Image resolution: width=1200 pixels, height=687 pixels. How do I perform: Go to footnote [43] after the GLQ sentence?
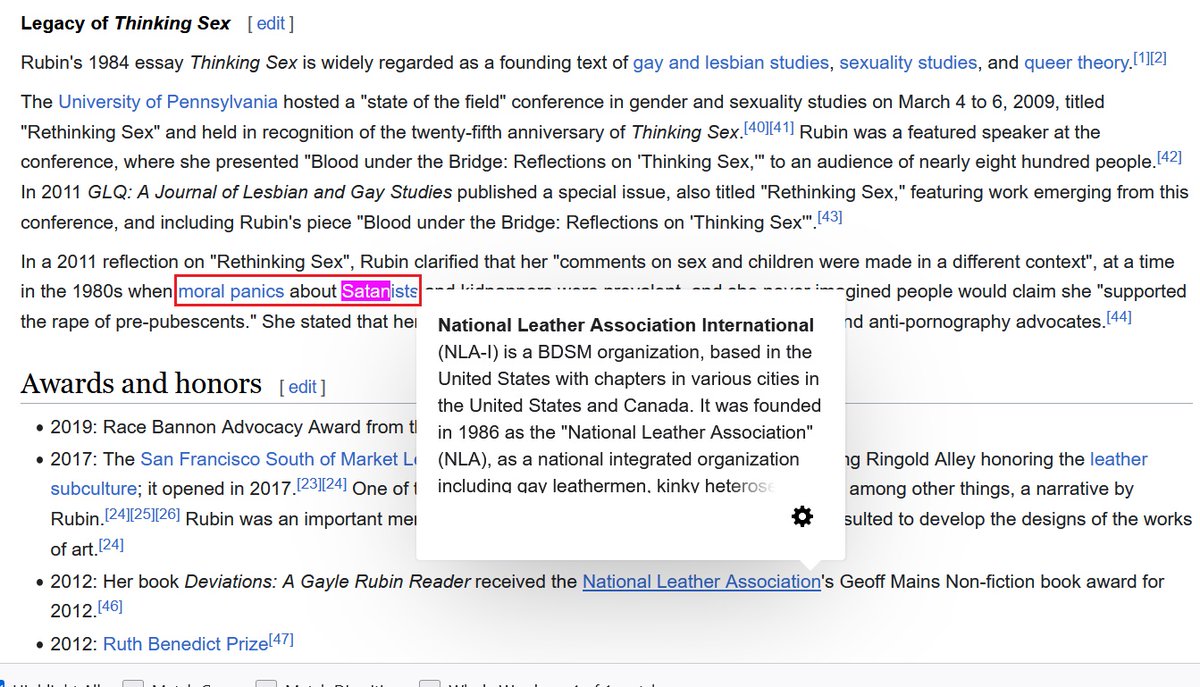(830, 216)
